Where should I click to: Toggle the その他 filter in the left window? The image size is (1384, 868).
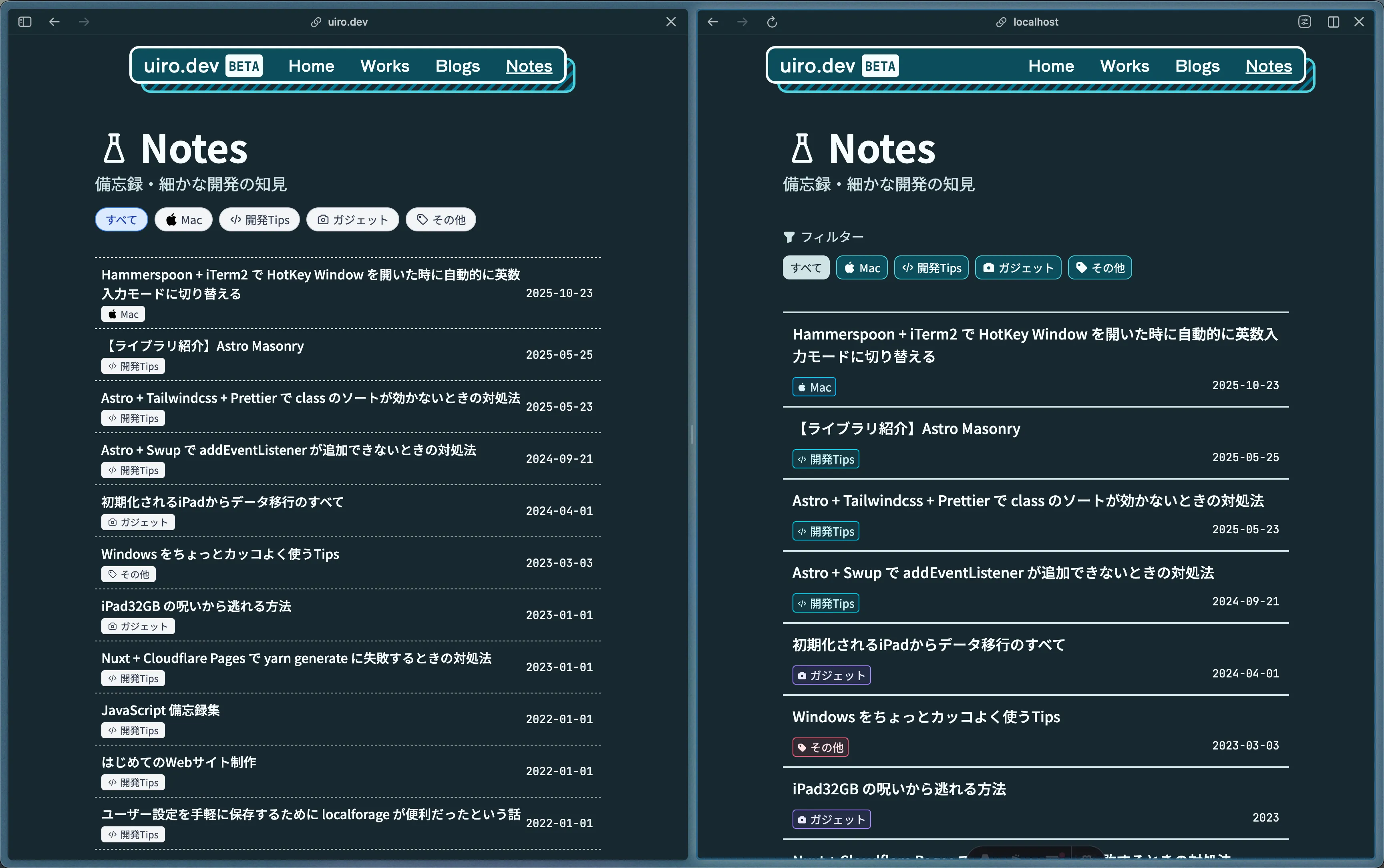click(440, 219)
